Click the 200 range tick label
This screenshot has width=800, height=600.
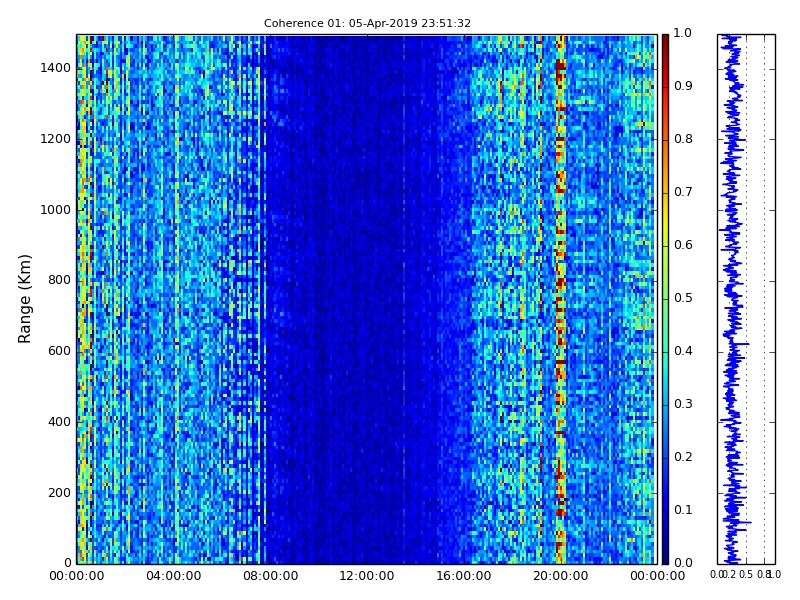coord(59,493)
